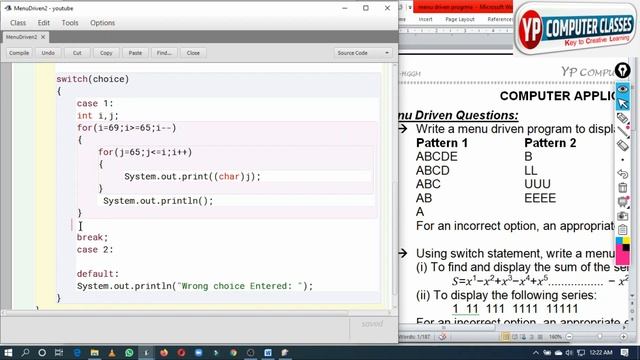
Task: Open the References ribbon tab in Word
Action: click(x=500, y=19)
